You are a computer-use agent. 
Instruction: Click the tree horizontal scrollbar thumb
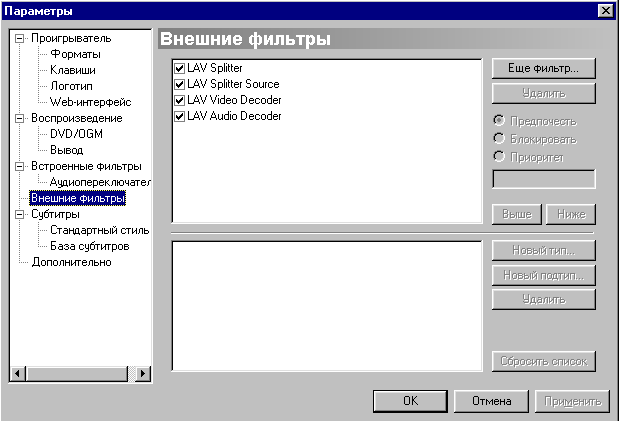(x=77, y=373)
